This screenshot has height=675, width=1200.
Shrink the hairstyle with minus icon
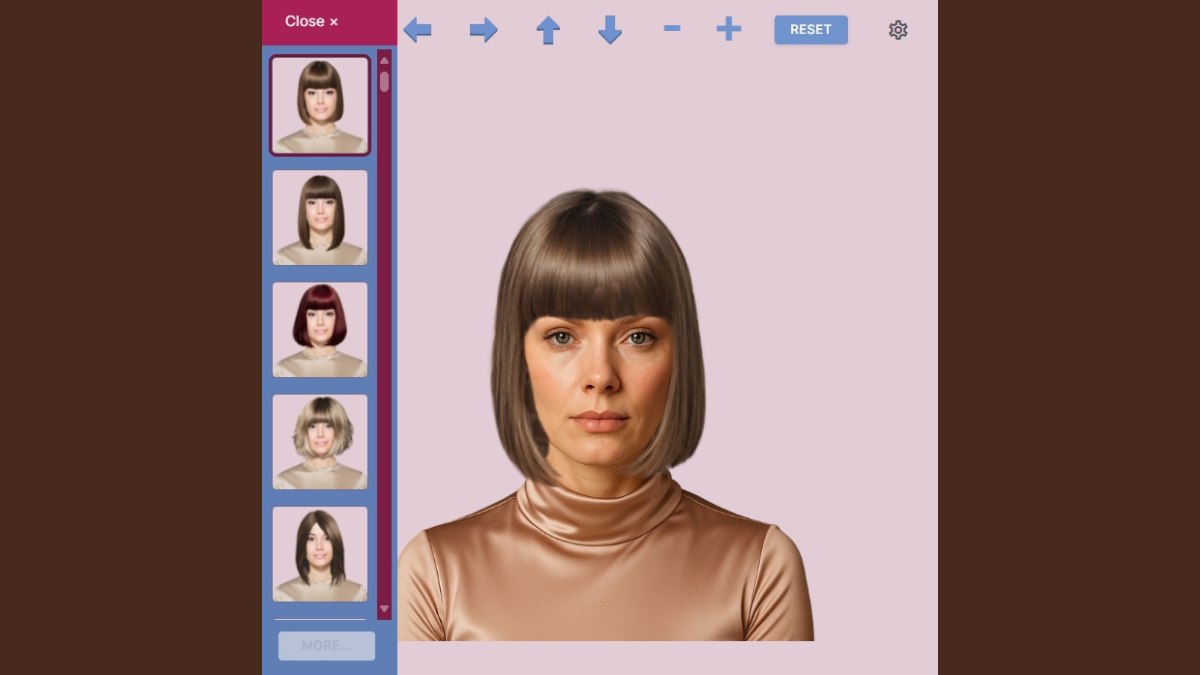coord(672,29)
